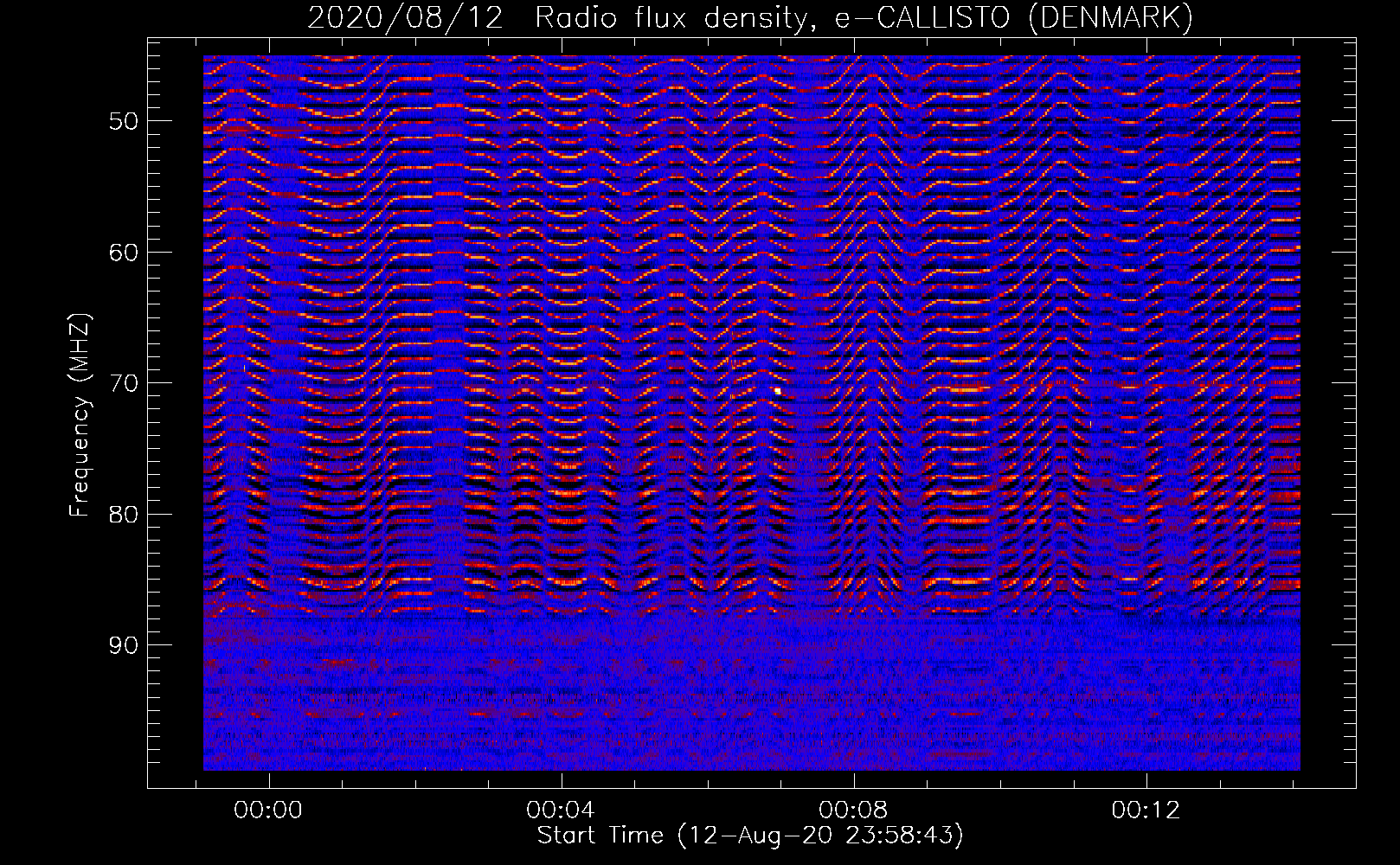
Task: Click the 'Start Time (12-Aug-20 23:58:43)' label
Action: [750, 836]
